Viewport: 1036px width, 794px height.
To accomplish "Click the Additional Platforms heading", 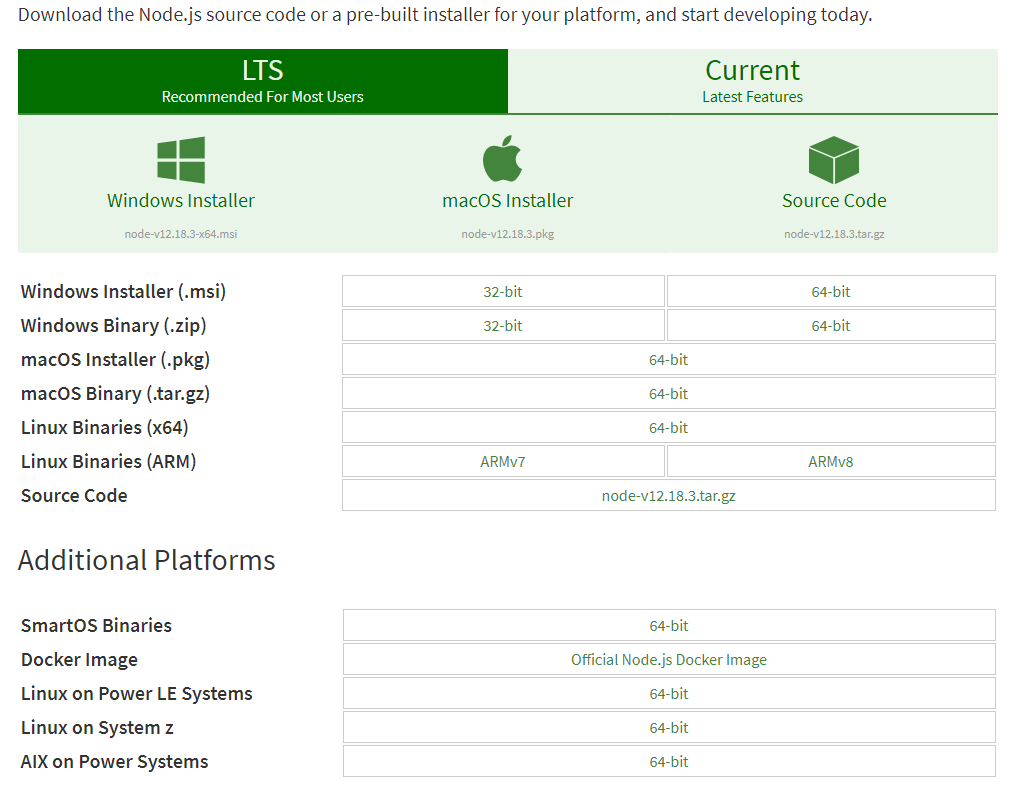I will pyautogui.click(x=147, y=560).
